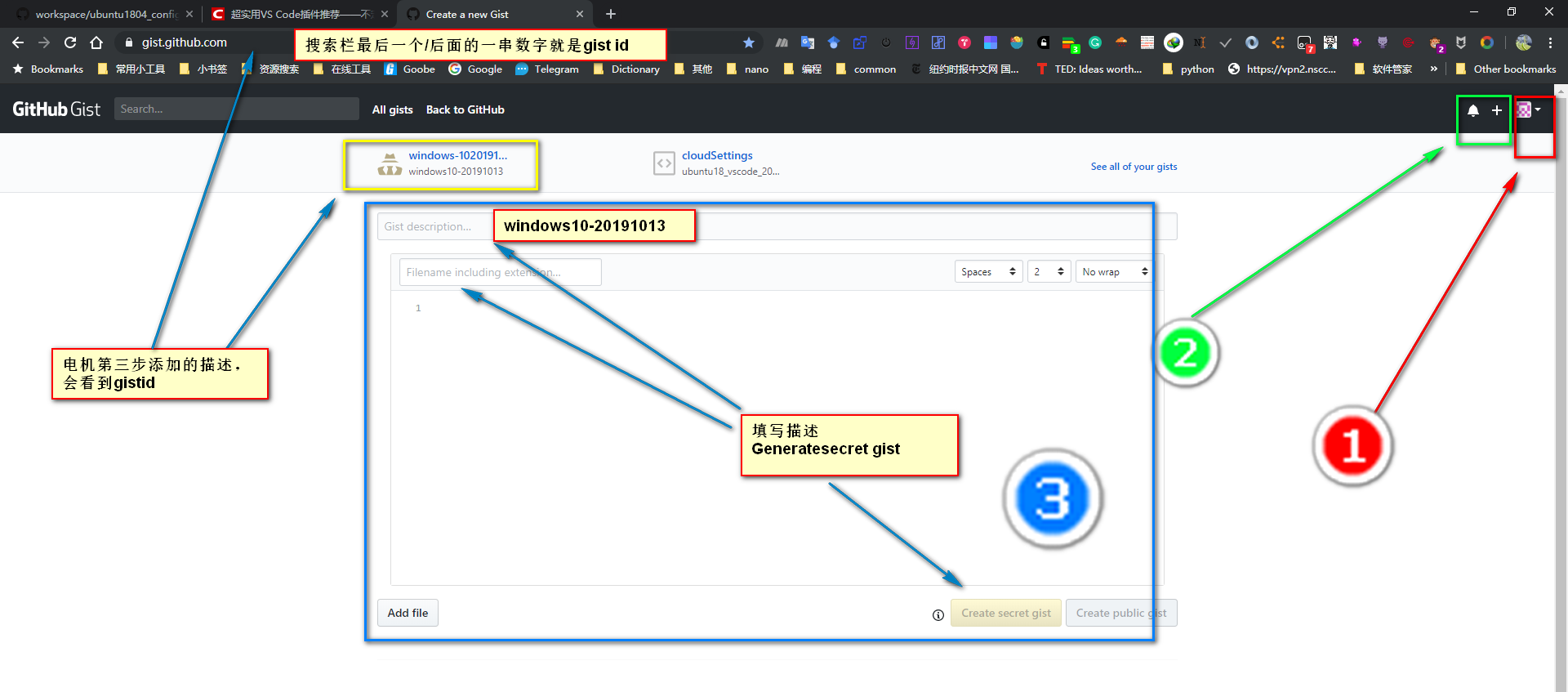Image resolution: width=1568 pixels, height=692 pixels.
Task: Click the Create public gist button
Action: tap(1121, 613)
